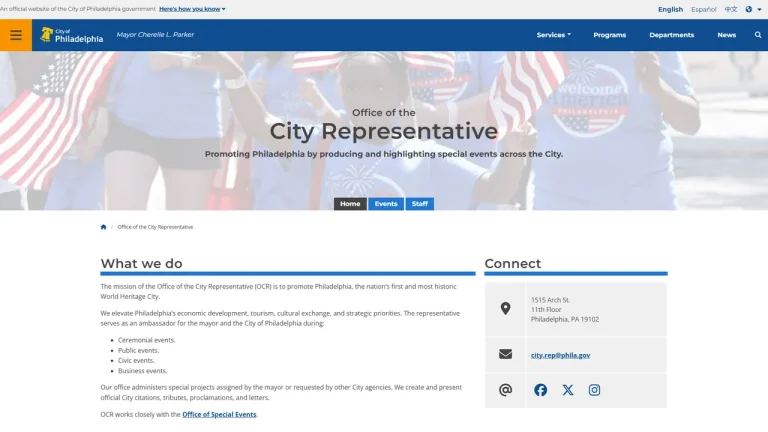The height and width of the screenshot is (432, 768).
Task: Click the "Office of the City Representative" breadcrumb
Action: coord(155,227)
